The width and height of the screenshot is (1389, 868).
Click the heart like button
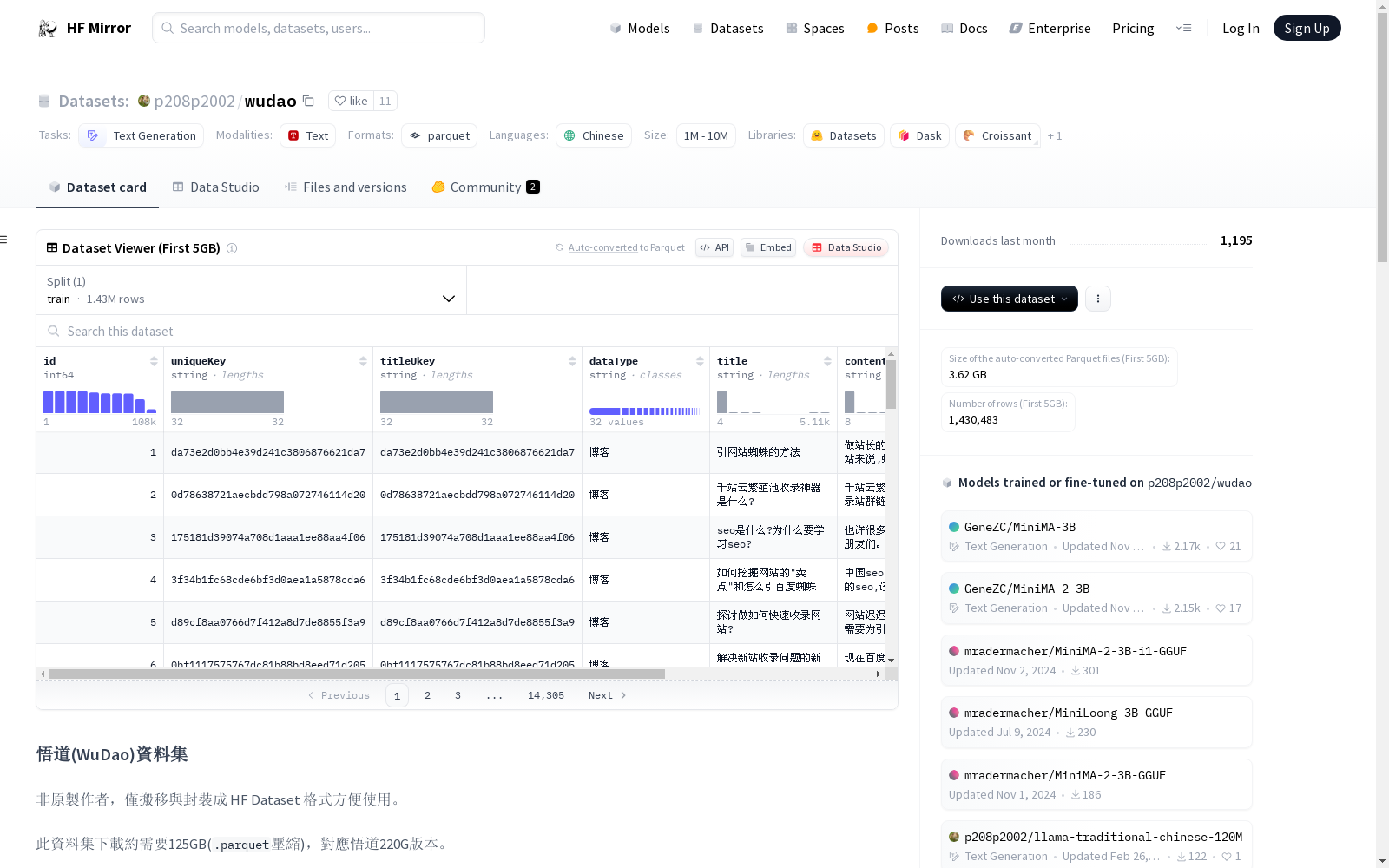point(351,101)
